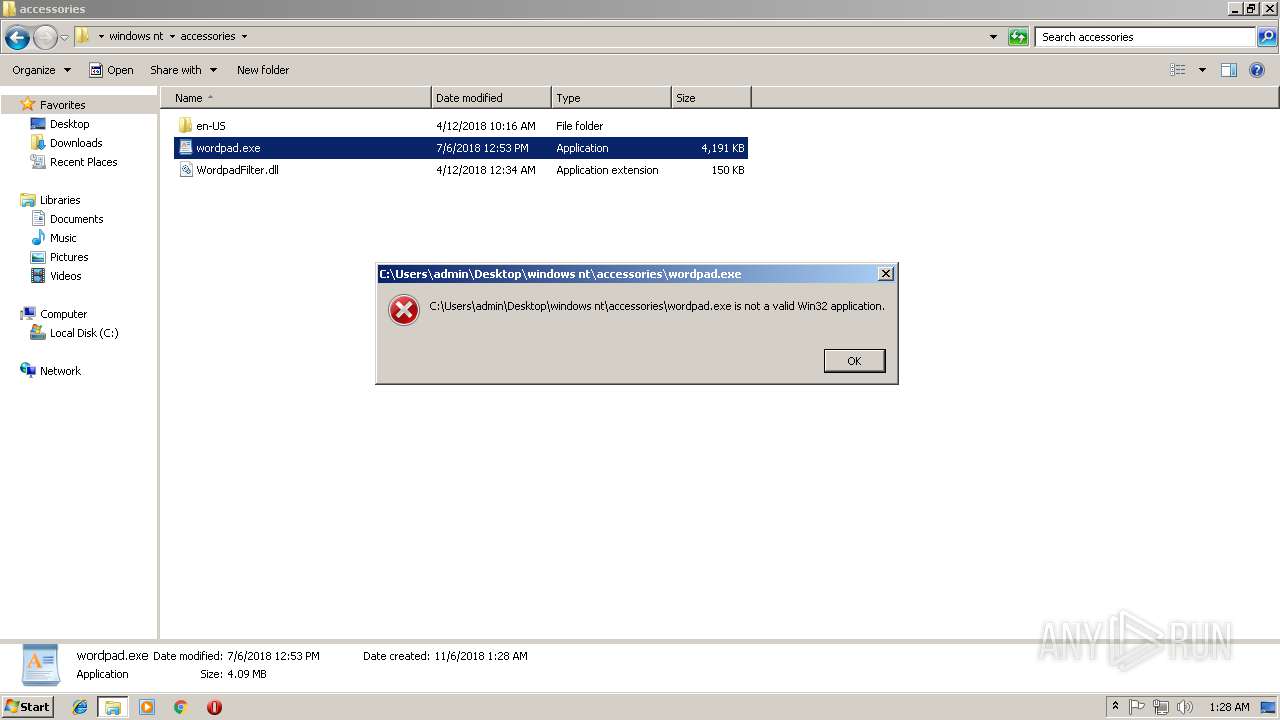Click the 1:28 AM clock
Viewport: 1280px width, 720px height.
[x=1229, y=707]
